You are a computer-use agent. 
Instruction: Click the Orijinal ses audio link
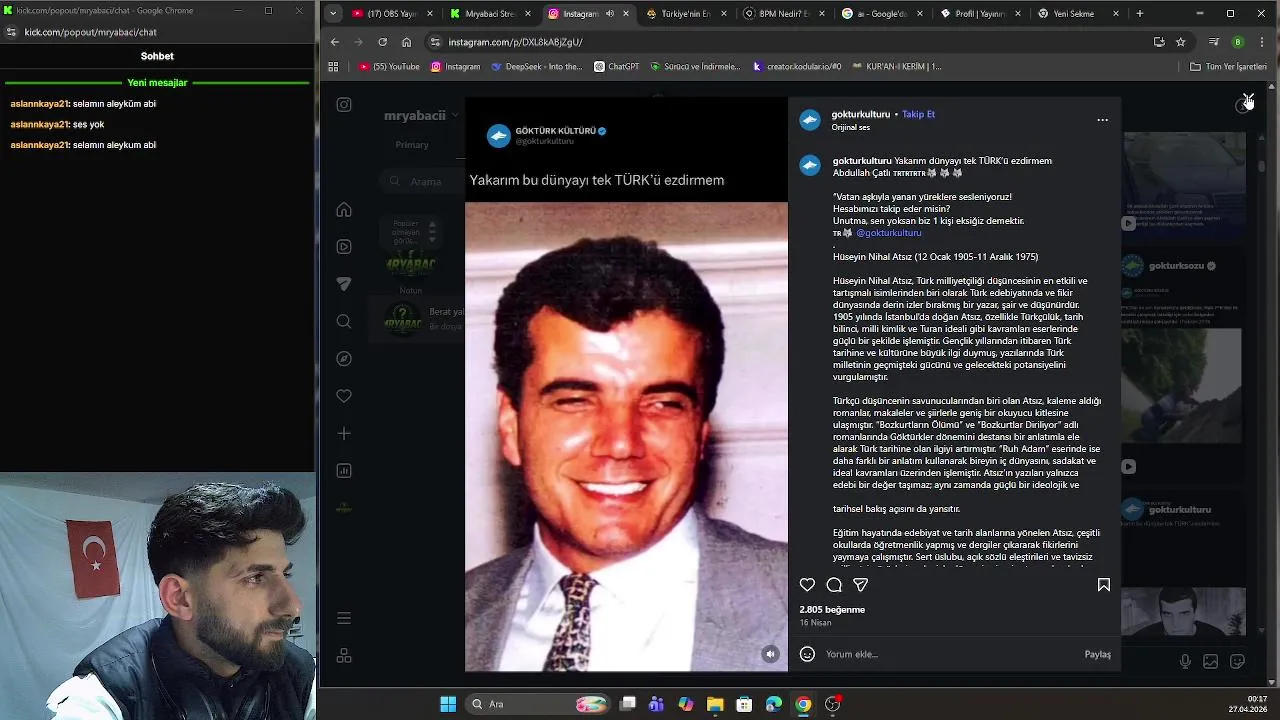(x=851, y=128)
